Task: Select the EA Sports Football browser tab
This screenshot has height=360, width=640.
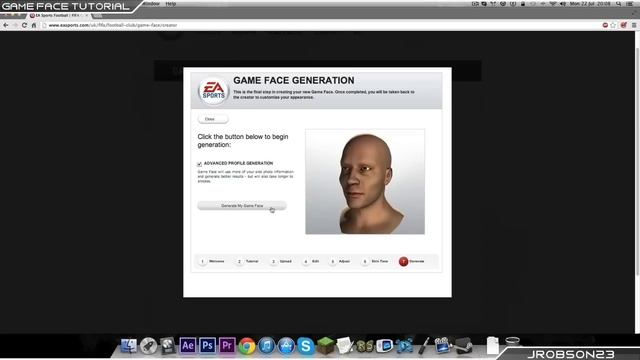Action: (x=58, y=16)
